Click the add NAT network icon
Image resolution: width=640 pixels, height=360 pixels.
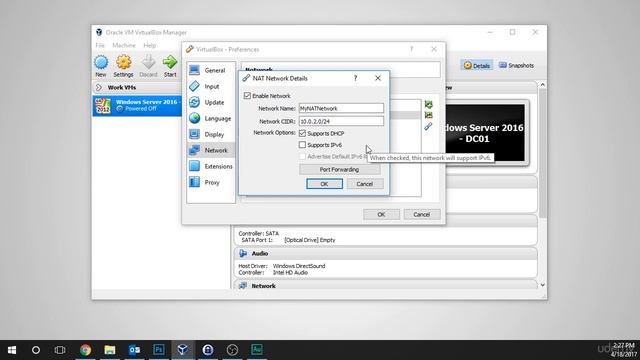coord(428,104)
